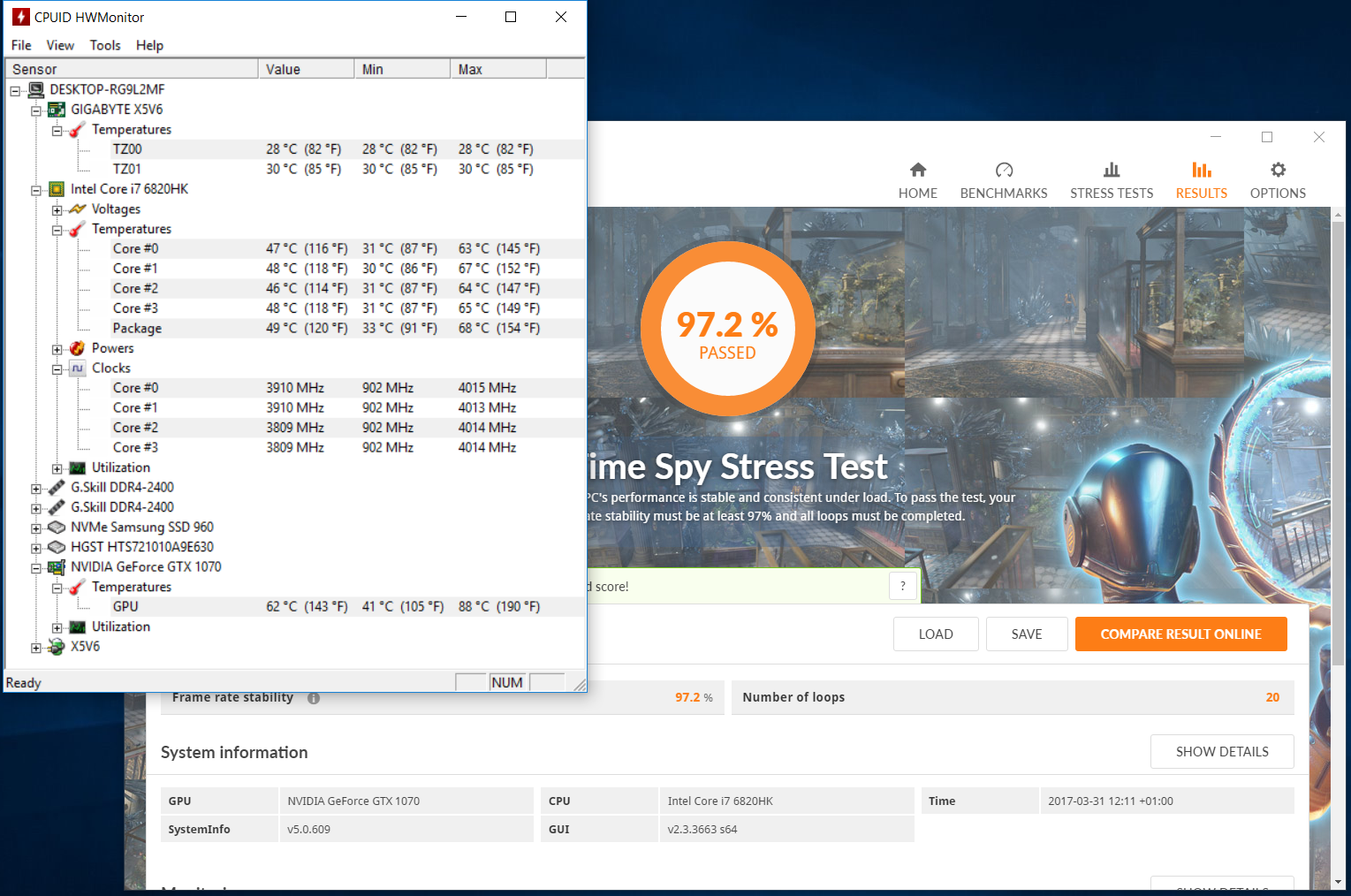Click the GIGABYTE X5V6 motherboard icon
Screen dimensions: 1351x896
[x=57, y=110]
